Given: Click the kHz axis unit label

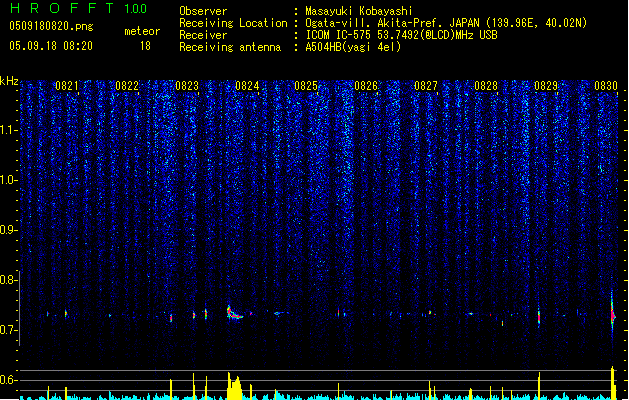Looking at the screenshot, I should point(9,81).
